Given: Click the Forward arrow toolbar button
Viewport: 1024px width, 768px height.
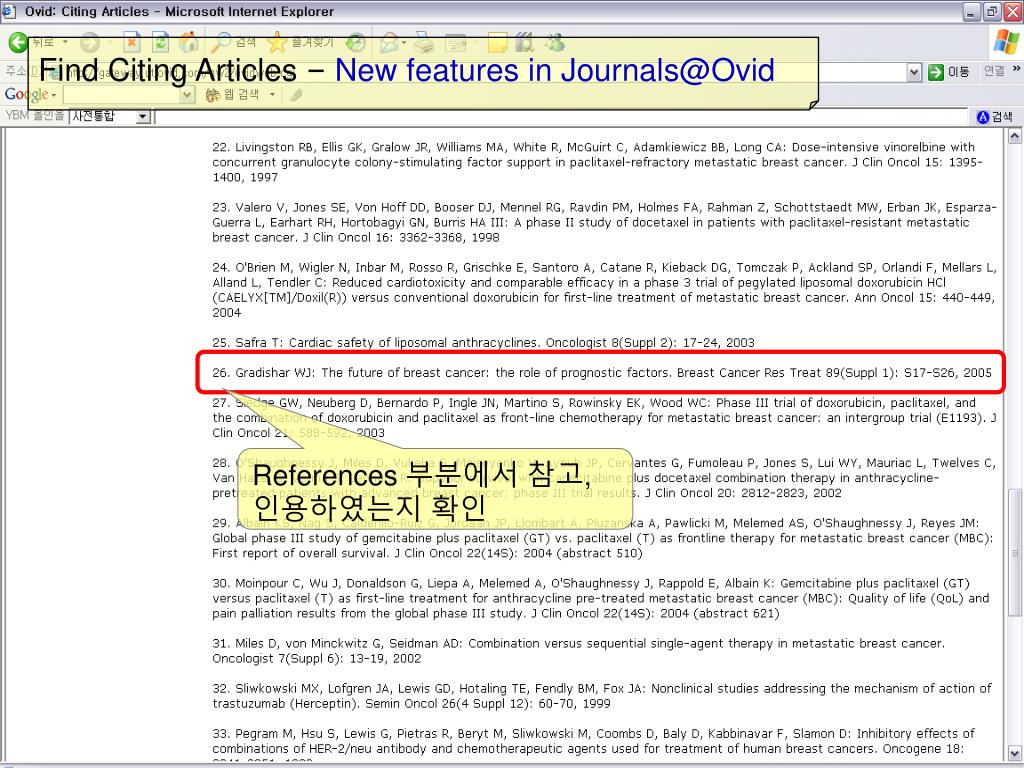Looking at the screenshot, I should (x=89, y=43).
